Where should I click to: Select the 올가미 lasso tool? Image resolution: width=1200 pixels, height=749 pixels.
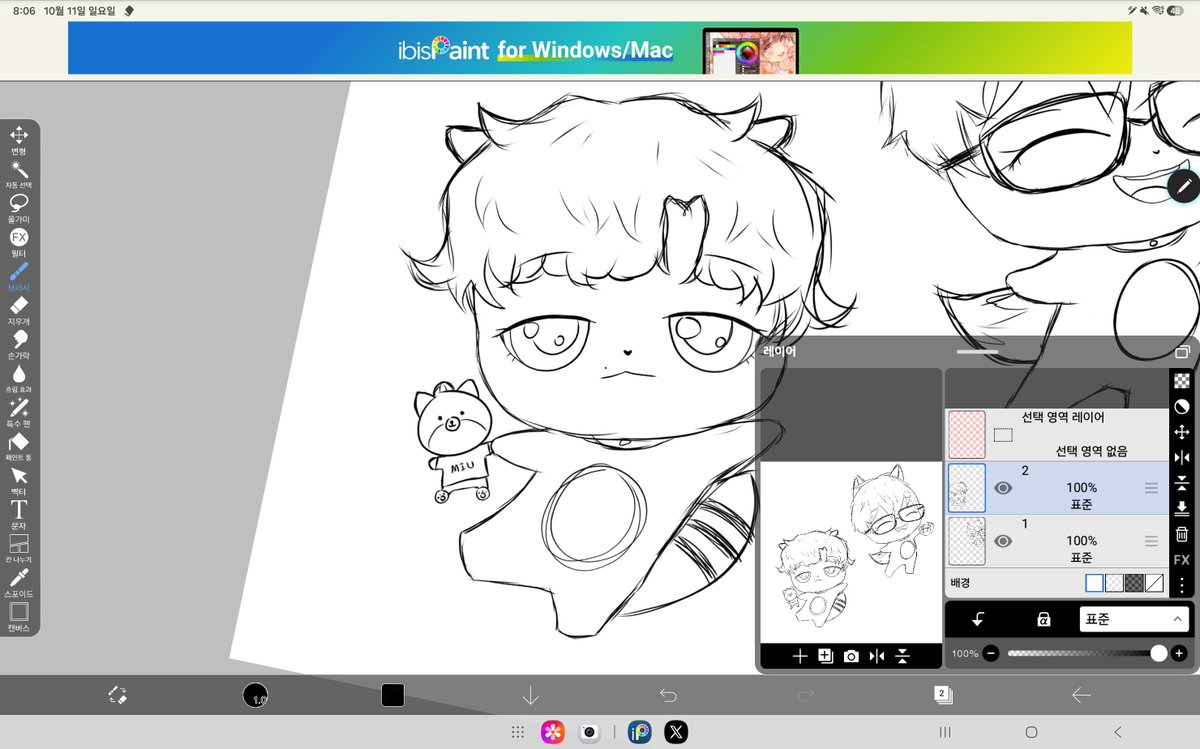tap(19, 207)
